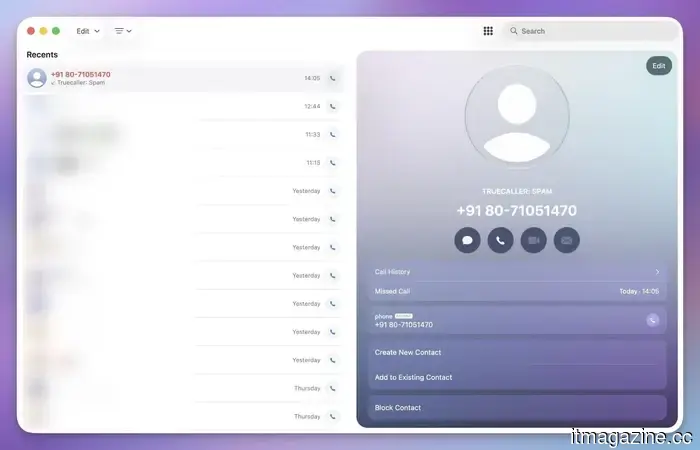Click the 11:15 time in Recents
This screenshot has width=700, height=450.
pyautogui.click(x=313, y=162)
